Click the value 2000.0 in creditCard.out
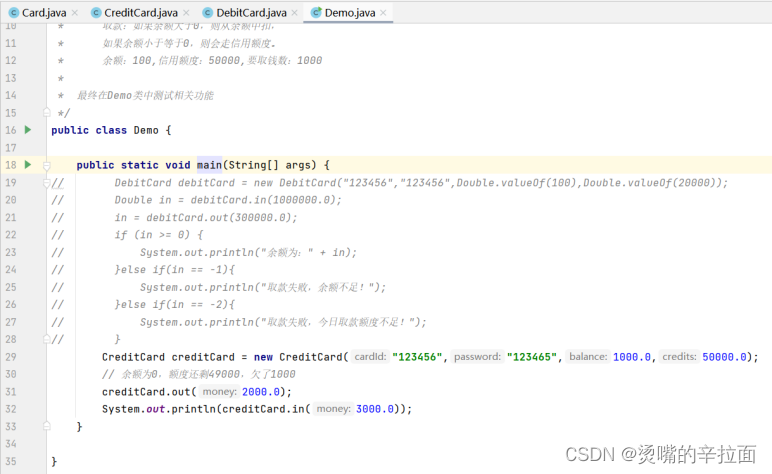The width and height of the screenshot is (772, 474). point(261,392)
